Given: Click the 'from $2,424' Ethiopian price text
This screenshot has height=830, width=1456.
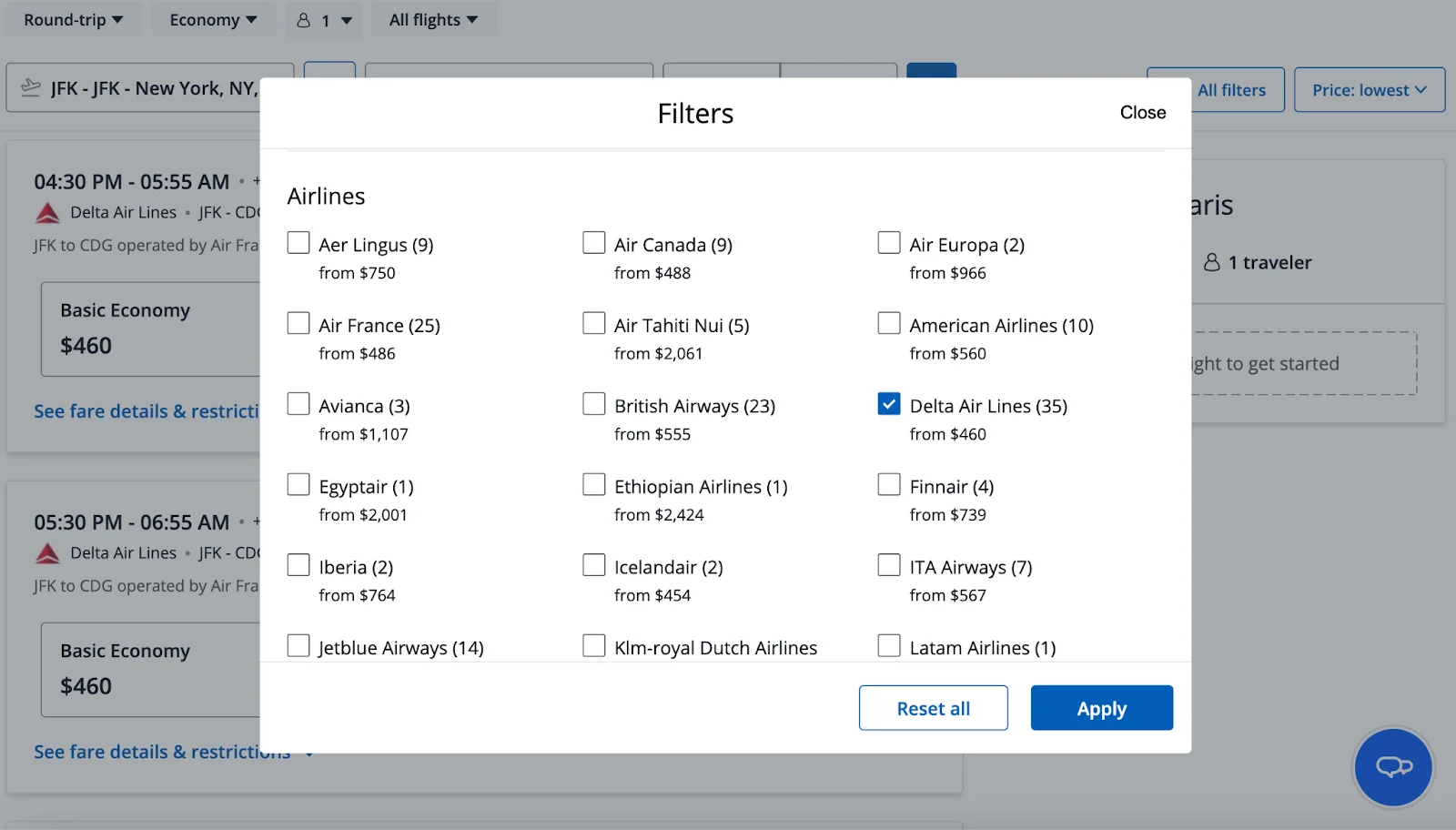Looking at the screenshot, I should 659,515.
